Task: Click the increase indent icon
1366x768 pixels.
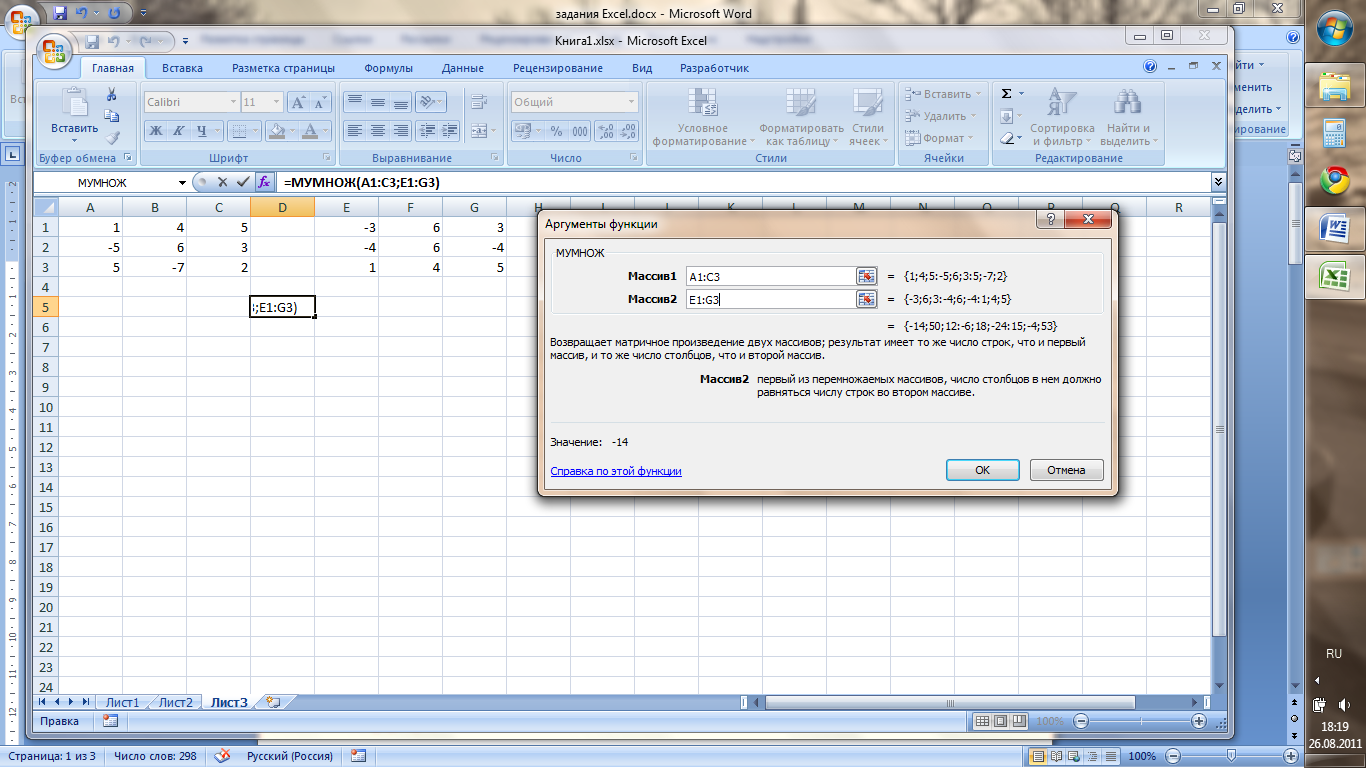Action: (x=449, y=131)
